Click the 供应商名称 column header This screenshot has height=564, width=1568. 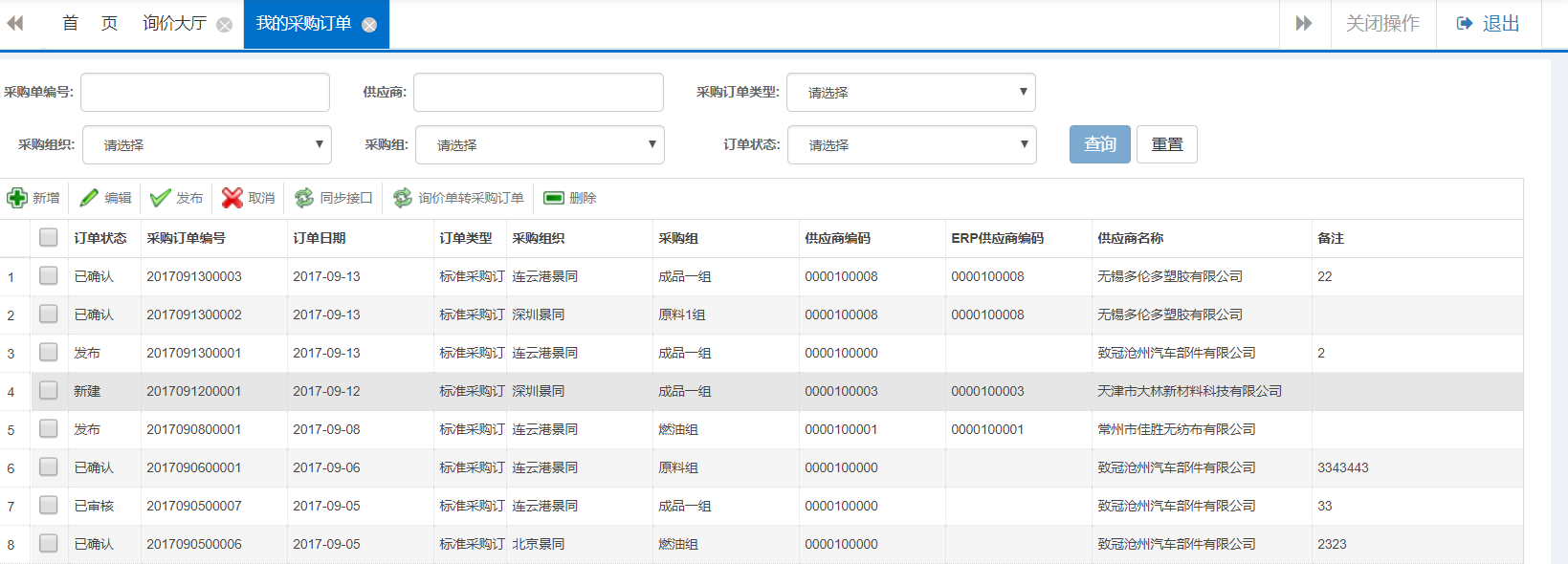1131,238
